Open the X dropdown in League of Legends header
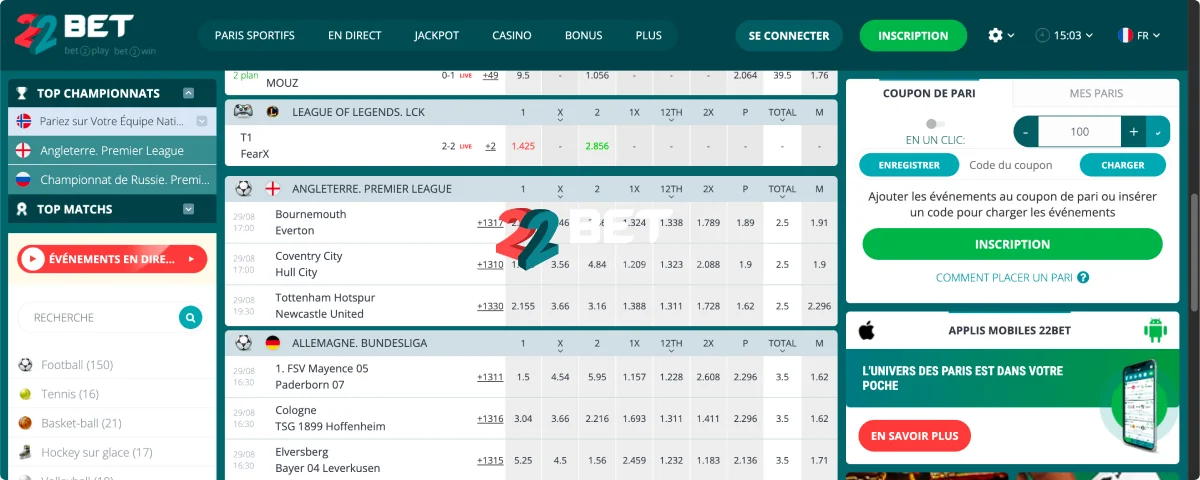Image resolution: width=1200 pixels, height=480 pixels. [x=560, y=112]
